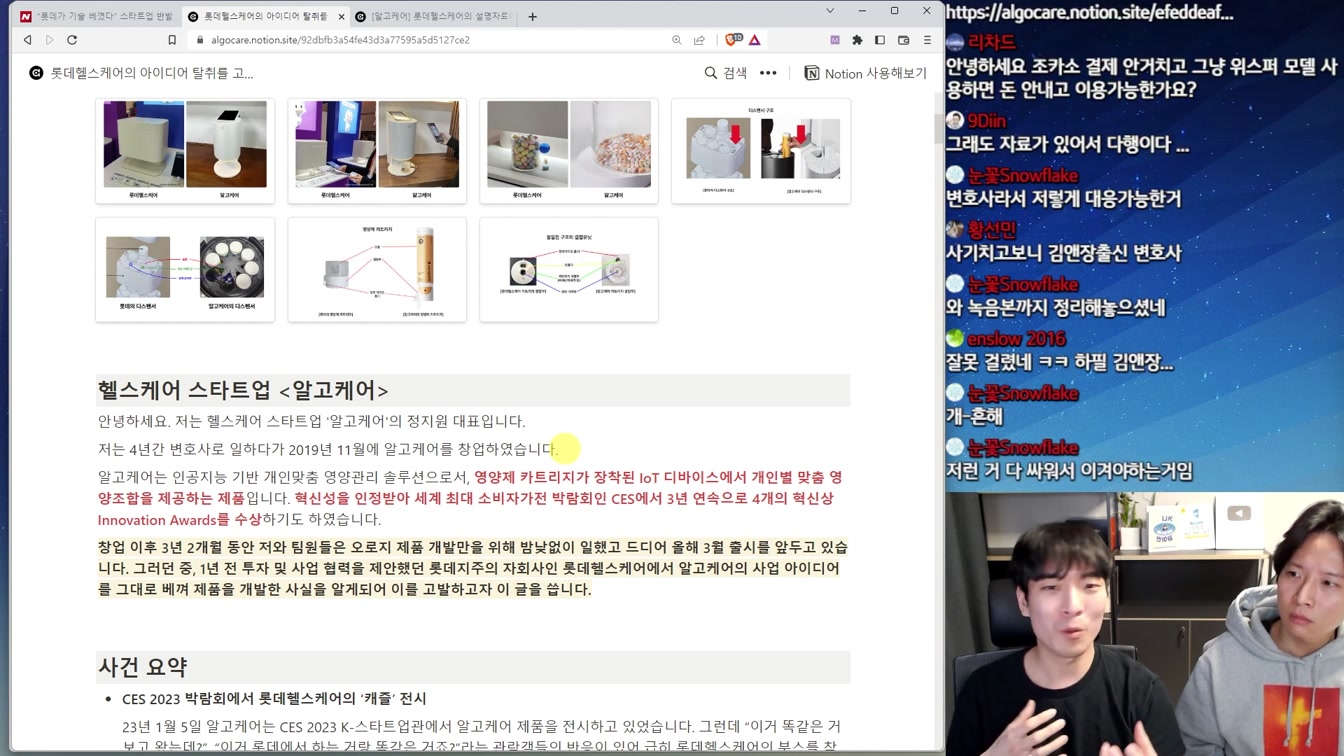Click the padlock site info icon
This screenshot has width=1344, height=756.
click(200, 40)
